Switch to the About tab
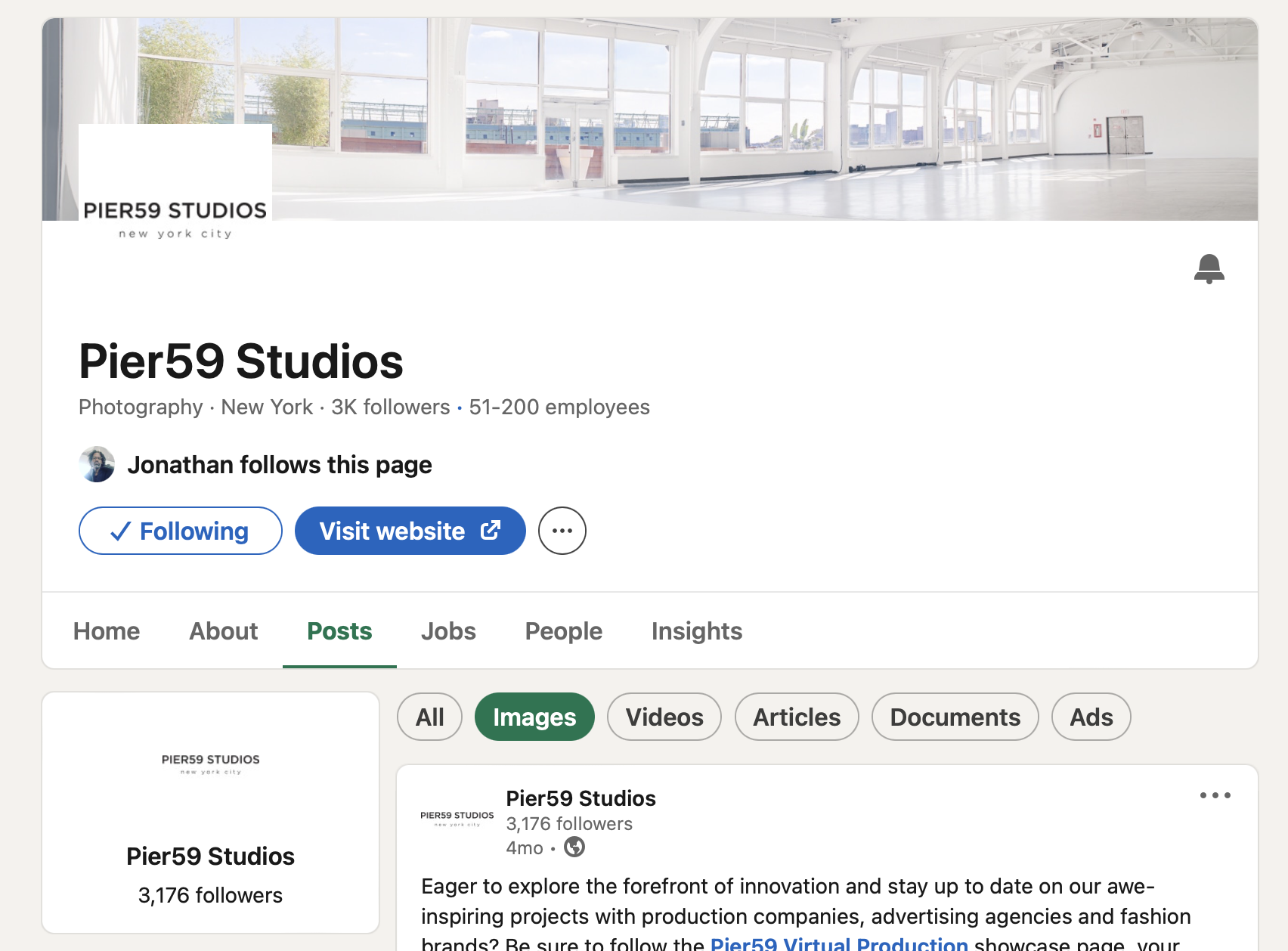The height and width of the screenshot is (951, 1288). [x=223, y=630]
